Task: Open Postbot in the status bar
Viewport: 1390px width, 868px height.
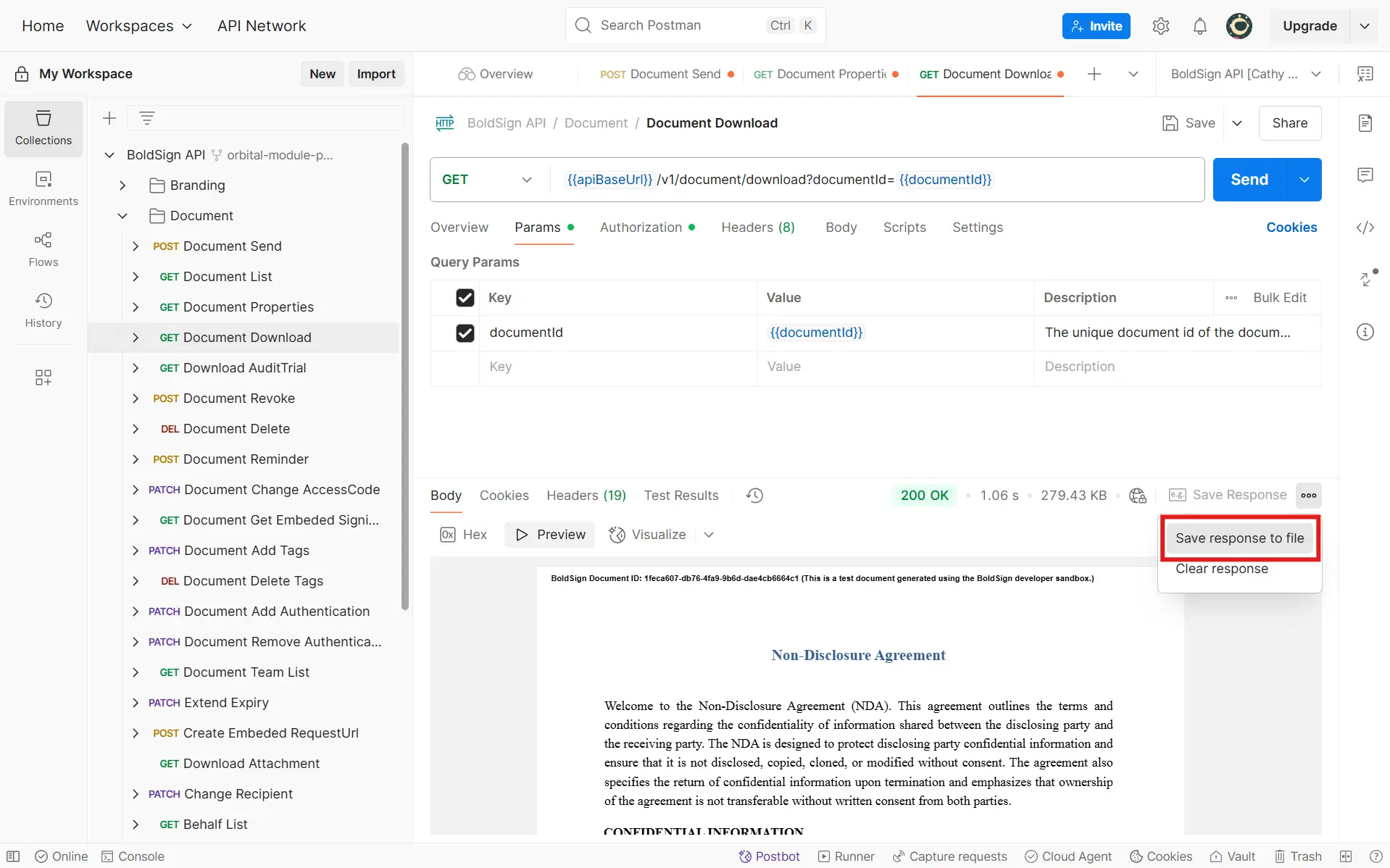Action: [x=769, y=856]
